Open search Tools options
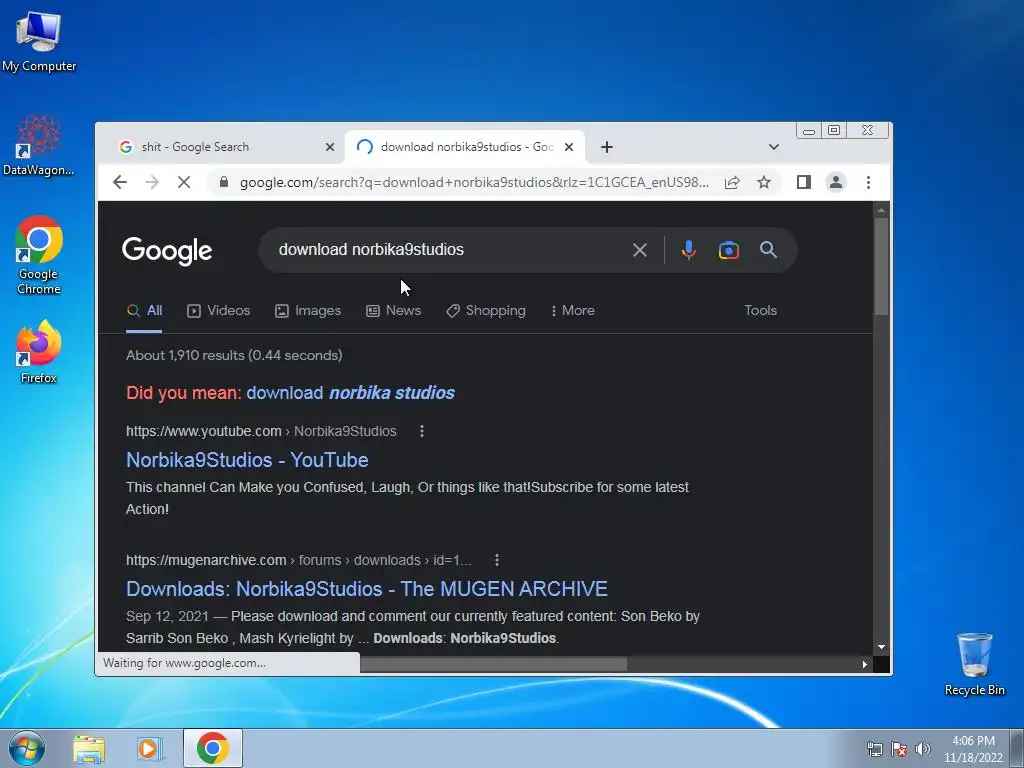This screenshot has height=768, width=1024. coord(761,311)
